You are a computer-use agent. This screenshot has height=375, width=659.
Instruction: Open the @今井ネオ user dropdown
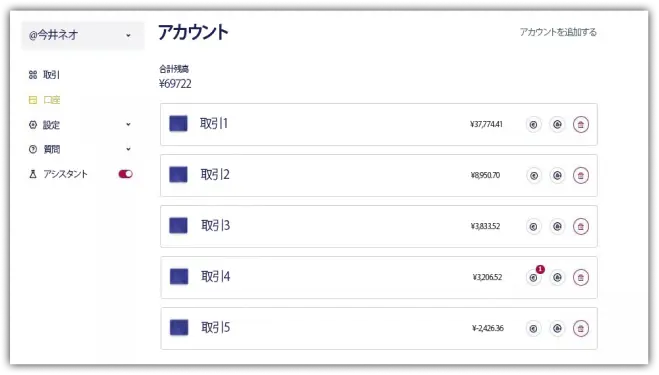[82, 35]
